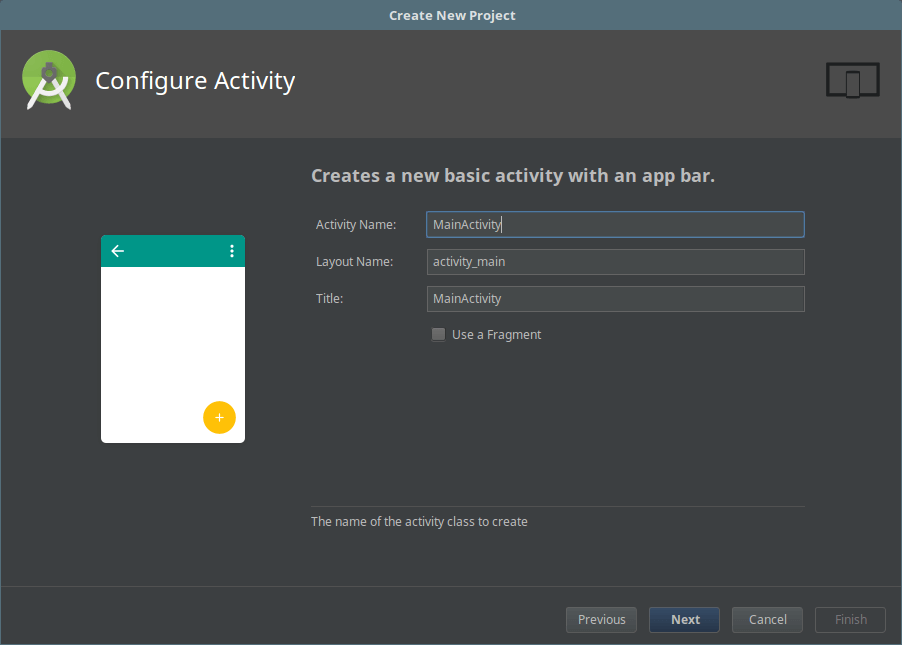Focus the Layout Name text field
902x645 pixels.
(x=615, y=262)
